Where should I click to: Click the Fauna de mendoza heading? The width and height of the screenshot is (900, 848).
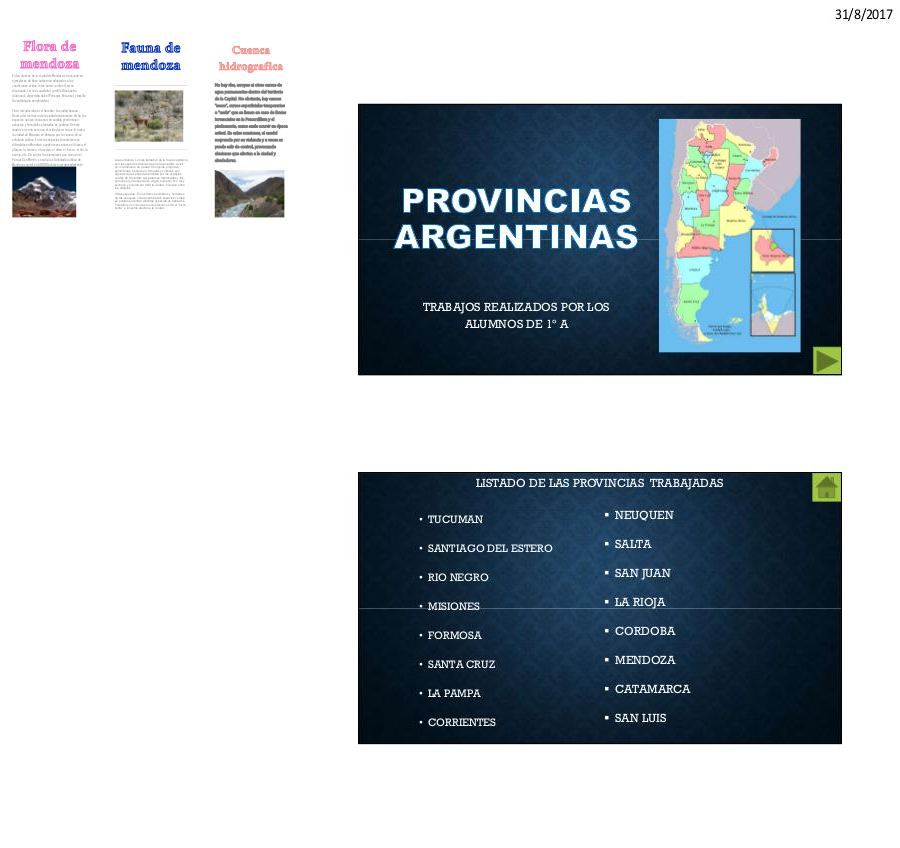point(150,56)
